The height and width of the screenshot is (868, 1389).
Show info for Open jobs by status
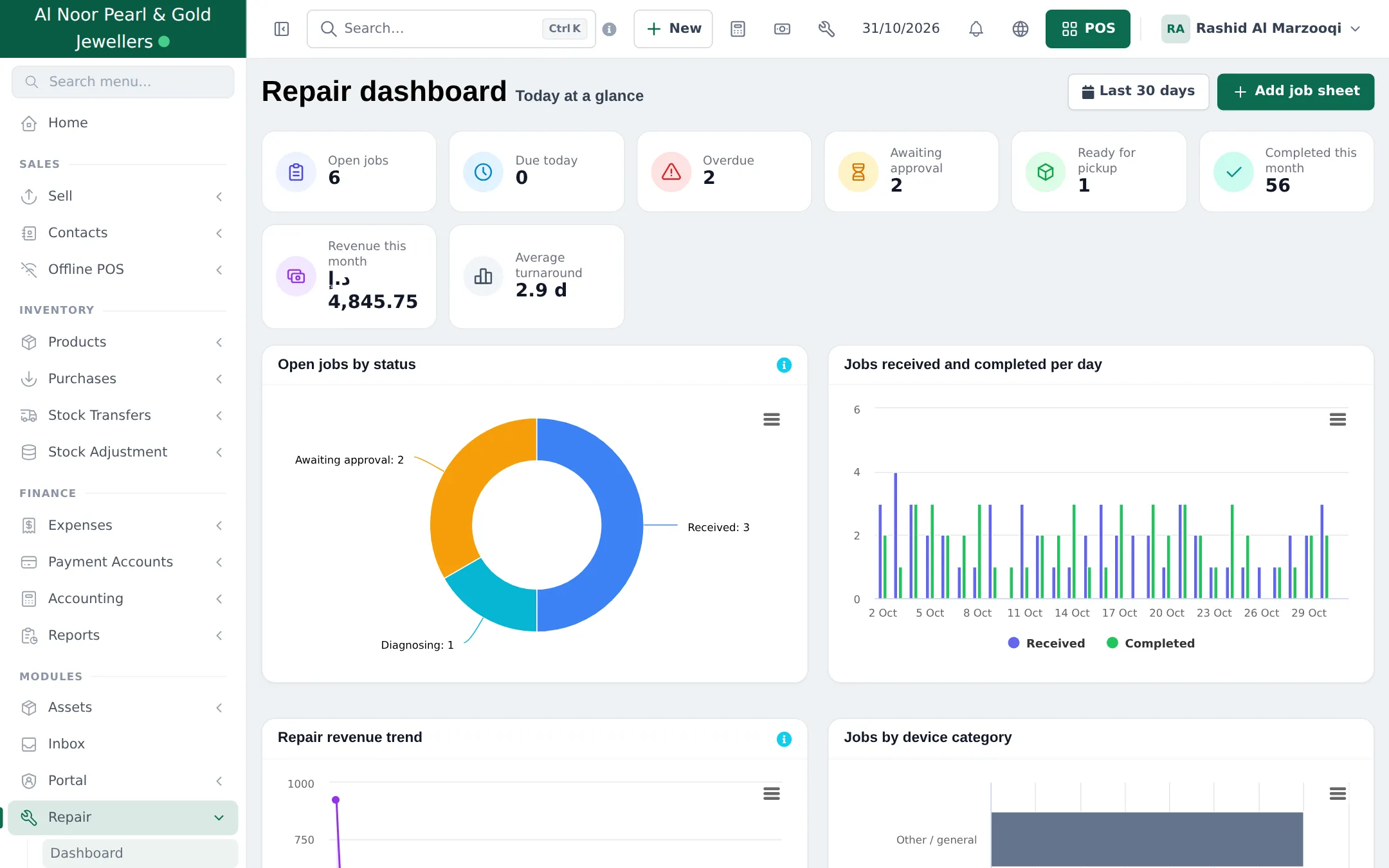784,365
